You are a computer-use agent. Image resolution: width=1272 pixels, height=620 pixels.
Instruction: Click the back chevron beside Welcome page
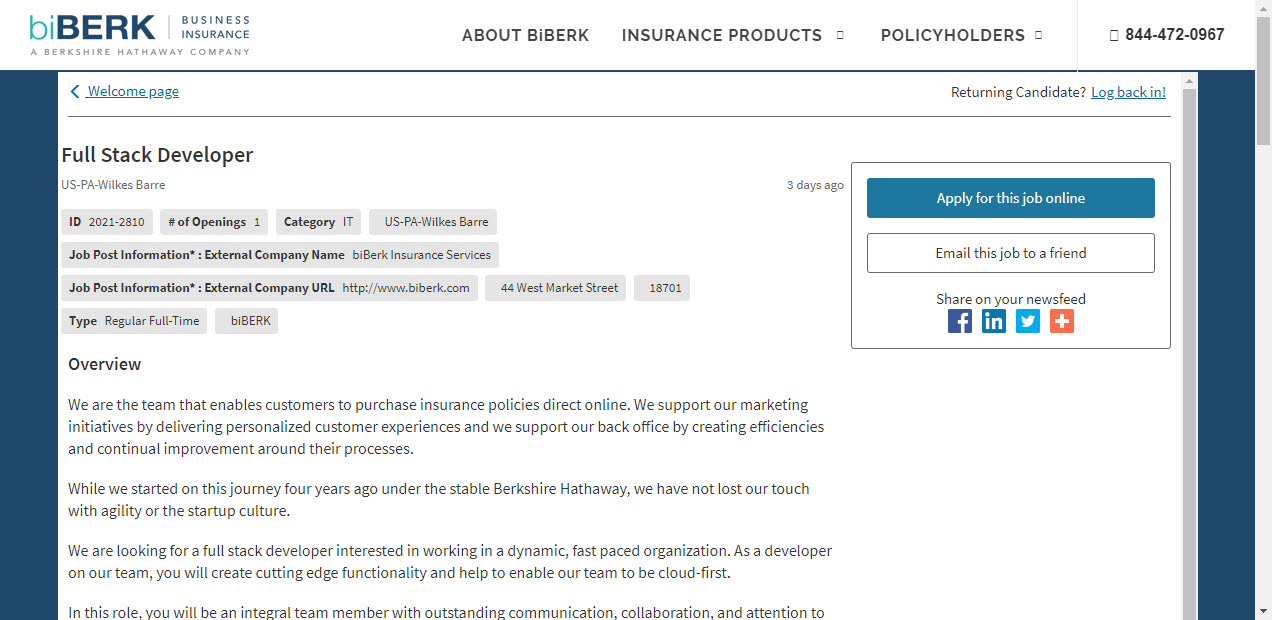pyautogui.click(x=75, y=91)
